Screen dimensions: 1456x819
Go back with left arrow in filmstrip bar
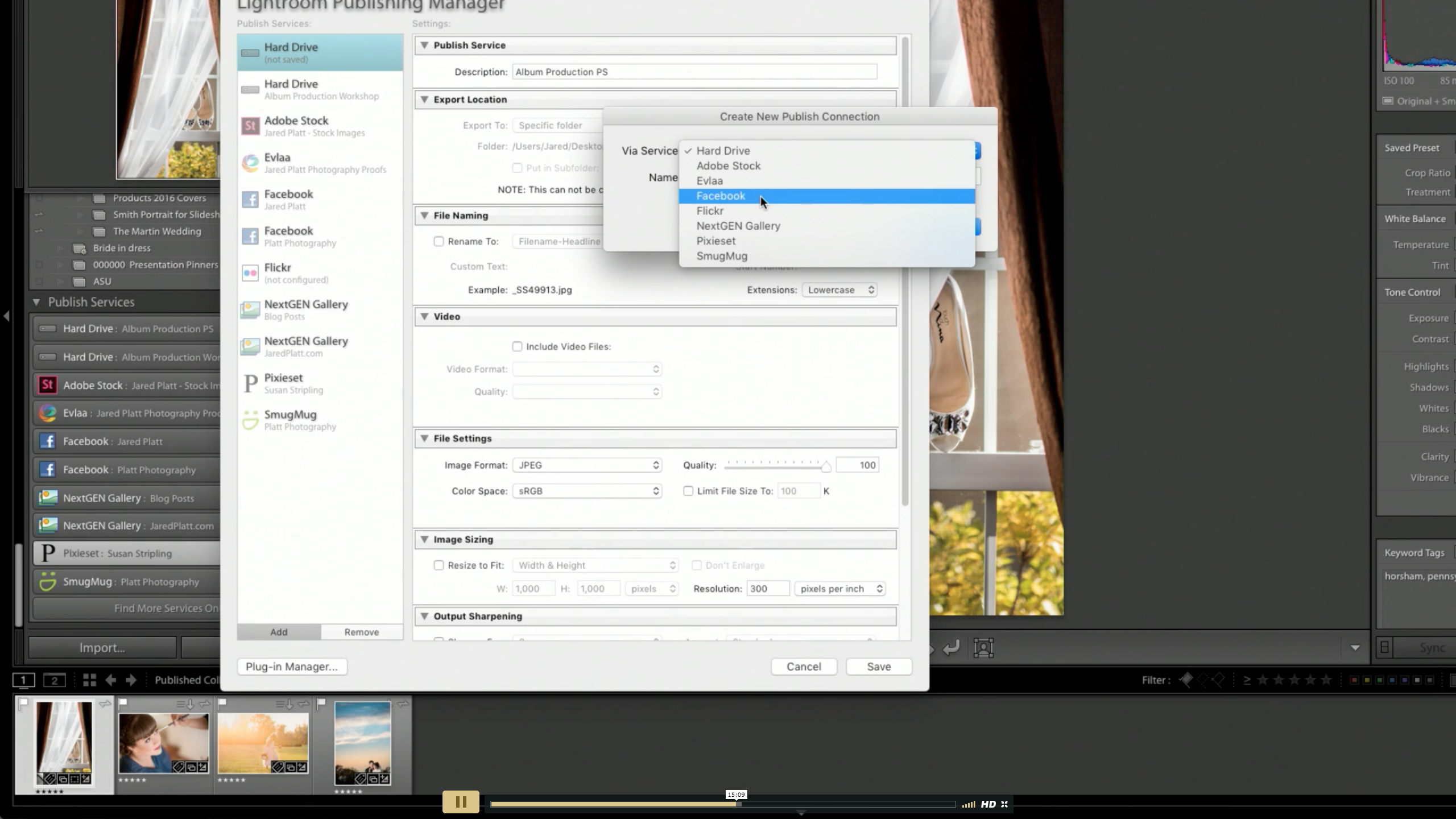(111, 680)
